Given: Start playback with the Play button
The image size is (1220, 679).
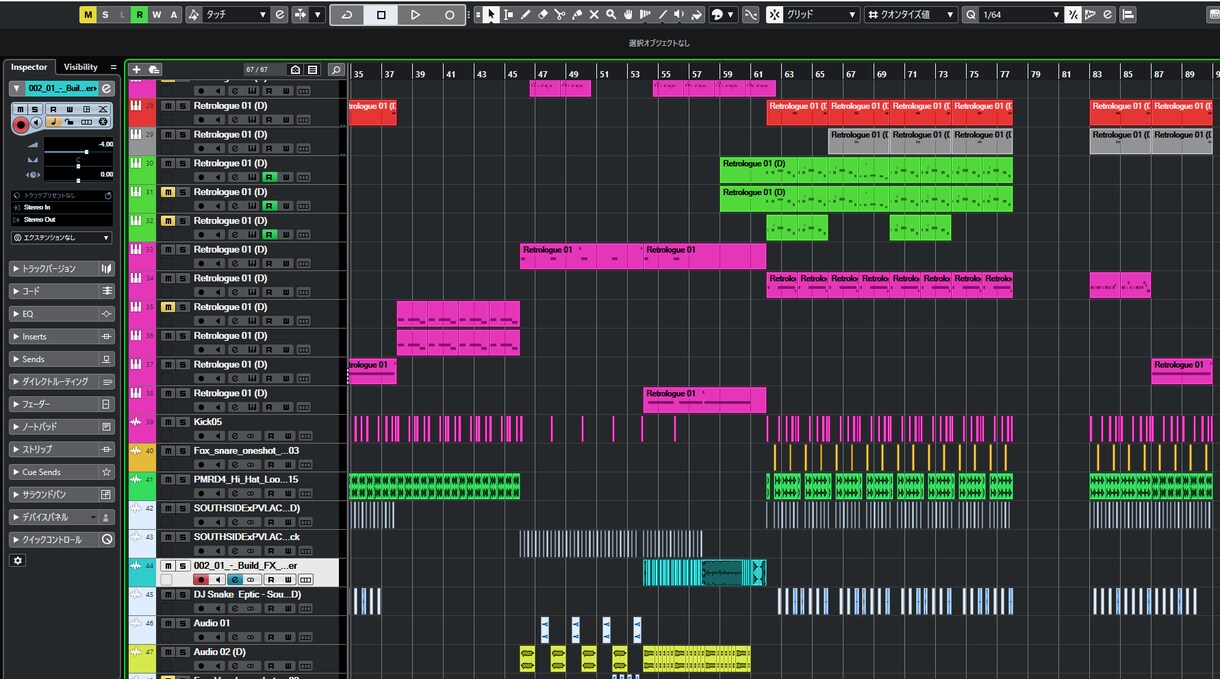Looking at the screenshot, I should (x=415, y=15).
